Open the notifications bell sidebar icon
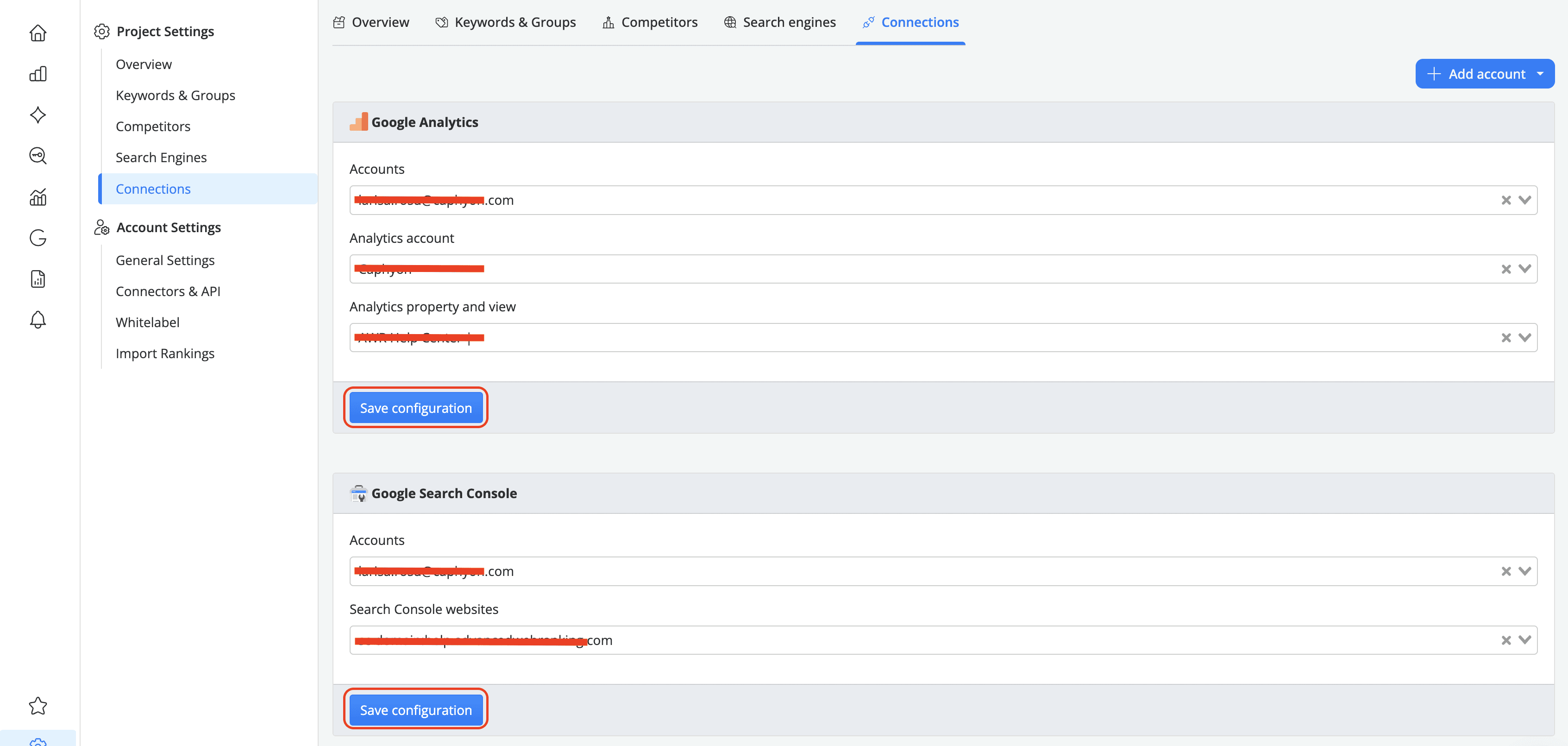The image size is (1568, 746). (x=38, y=320)
